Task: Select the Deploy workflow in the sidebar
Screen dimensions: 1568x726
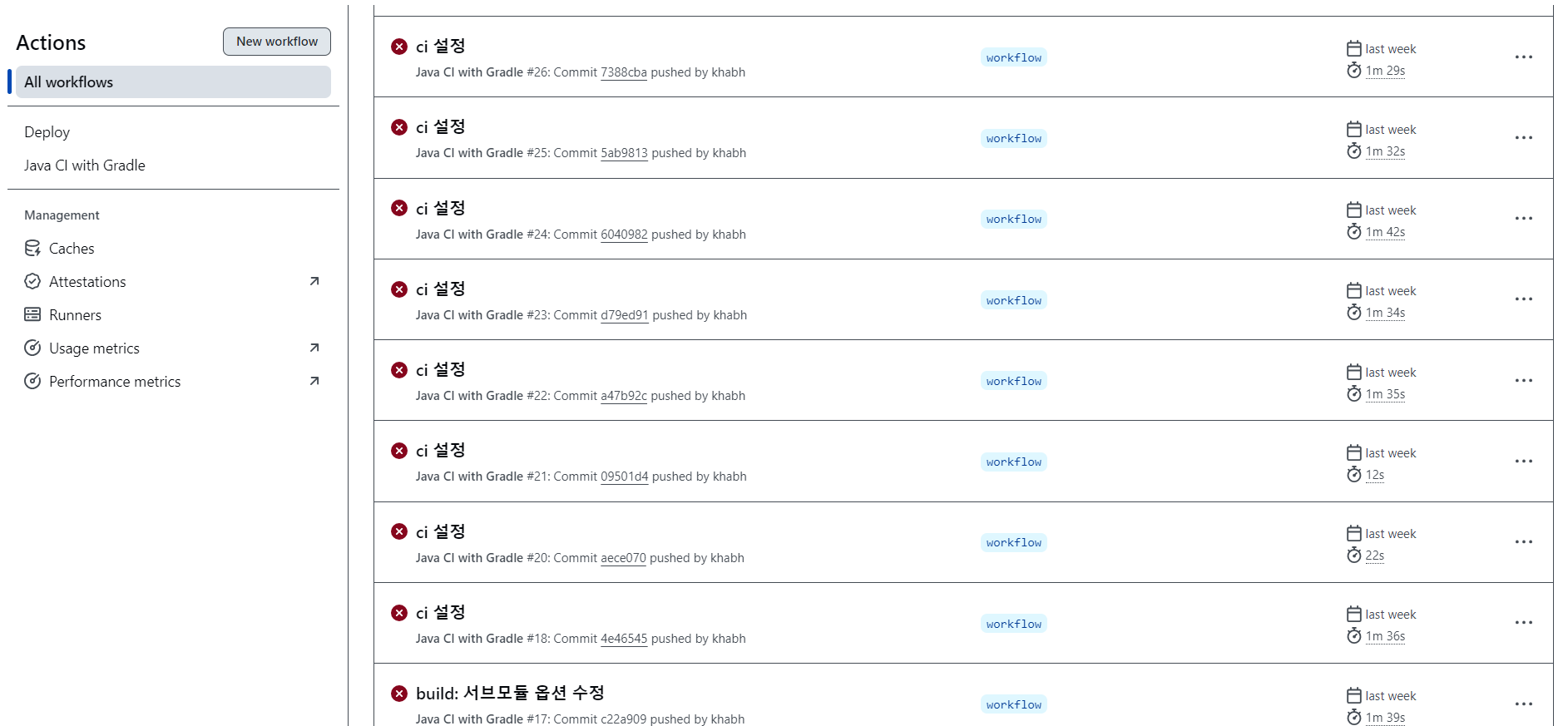Action: tap(47, 132)
